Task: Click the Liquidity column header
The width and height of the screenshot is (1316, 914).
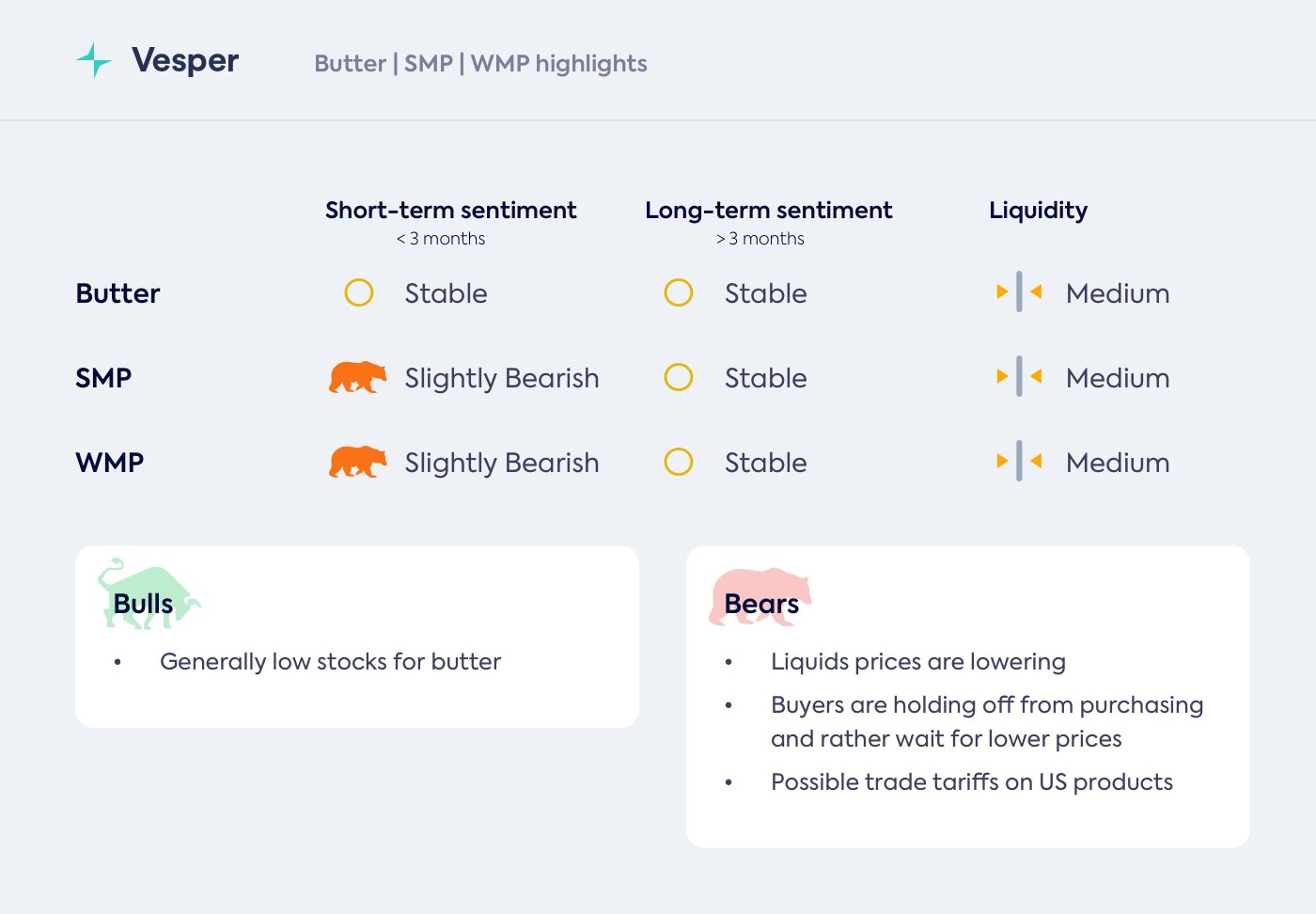Action: tap(1038, 211)
